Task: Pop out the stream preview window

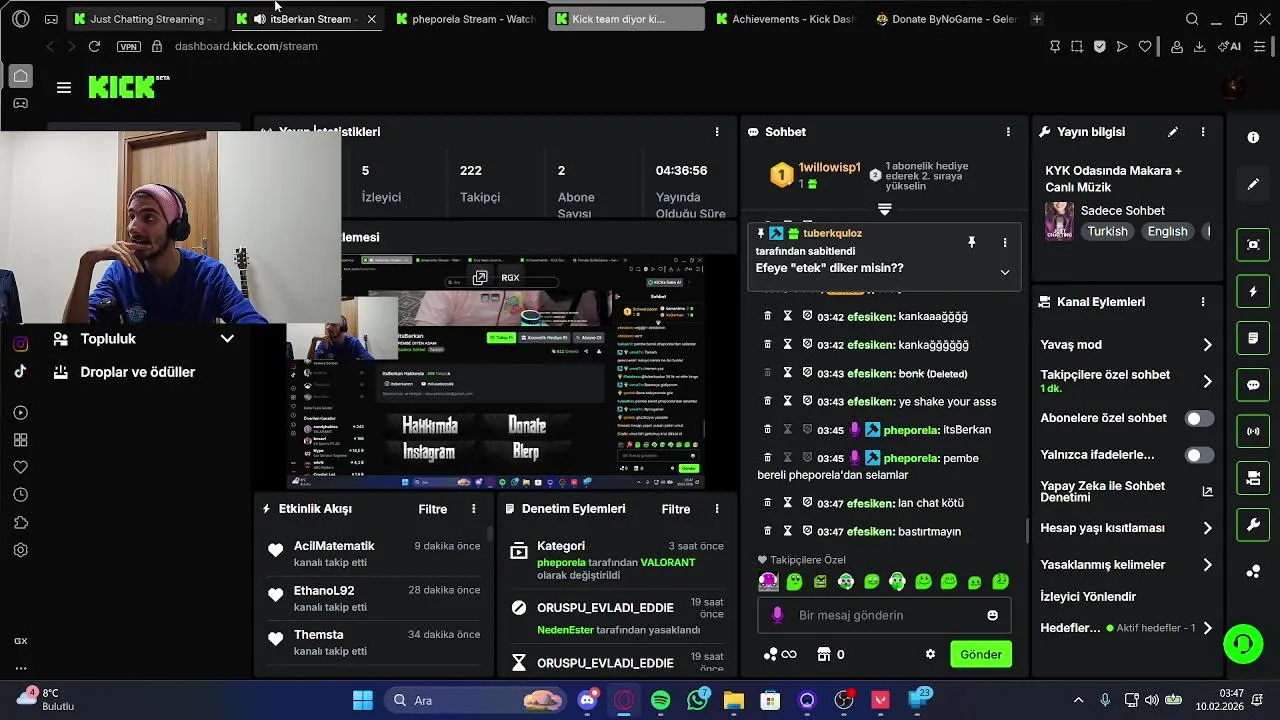Action: 480,277
